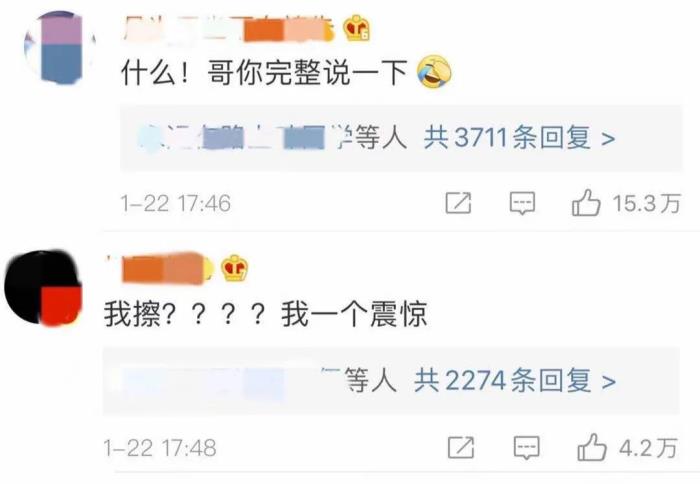Tap the blurred orange second username
Image resolution: width=700 pixels, height=484 pixels.
(x=160, y=268)
